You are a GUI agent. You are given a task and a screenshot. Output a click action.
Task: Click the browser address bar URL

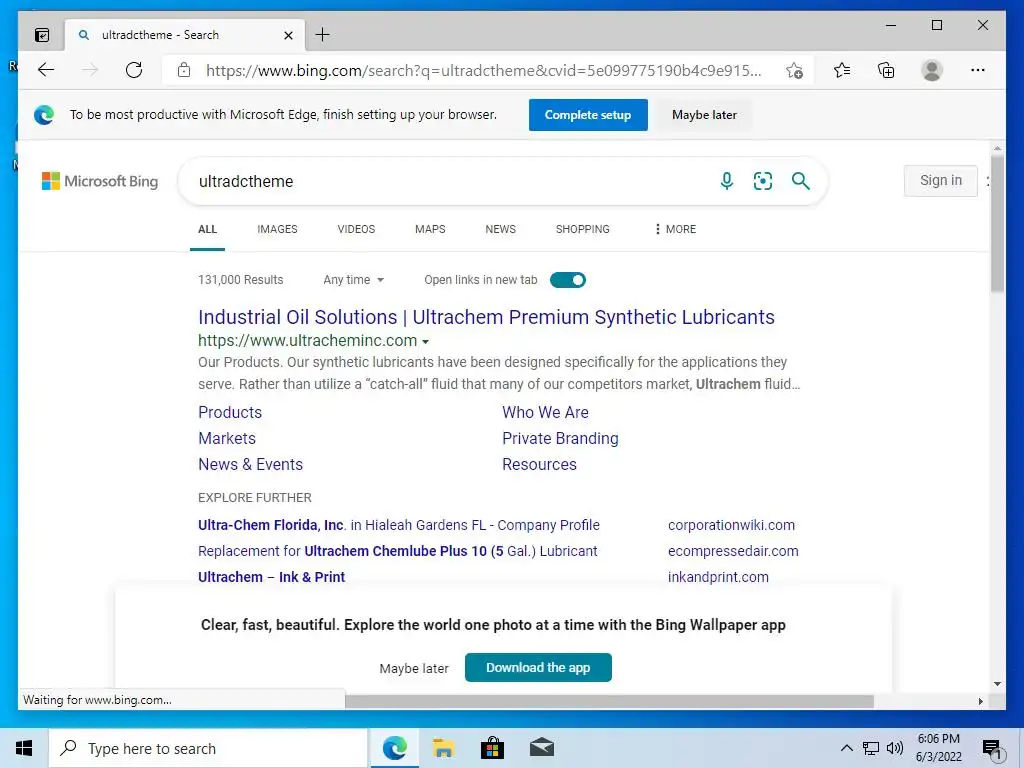pos(483,71)
